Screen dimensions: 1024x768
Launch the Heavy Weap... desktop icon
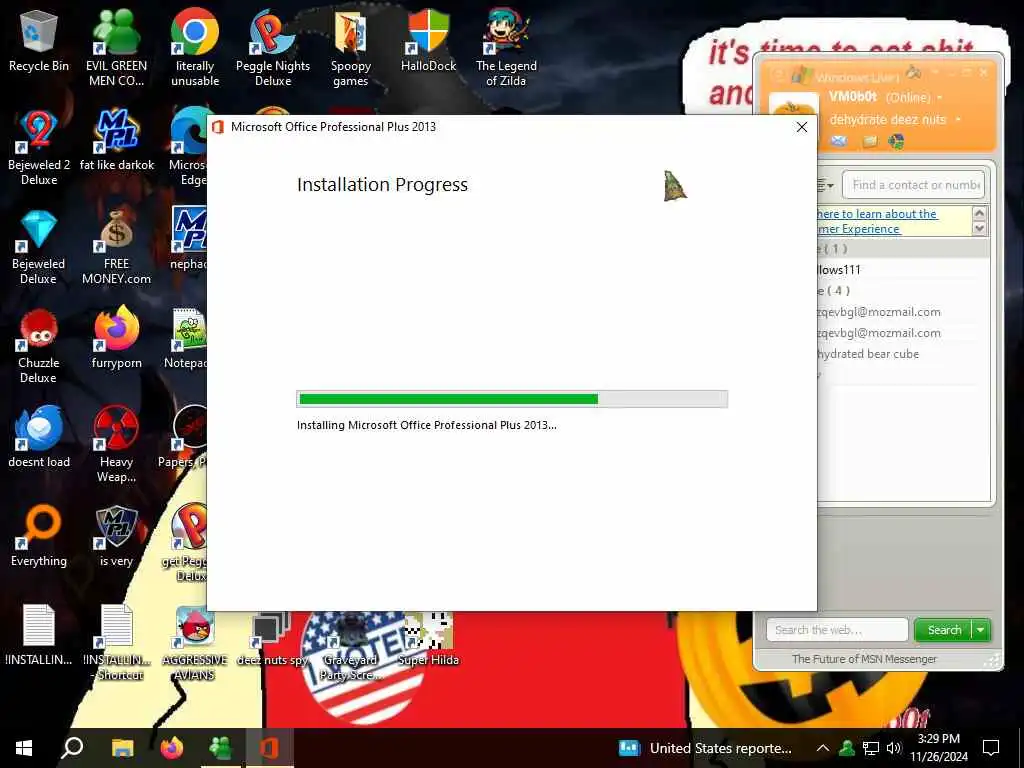pos(116,445)
